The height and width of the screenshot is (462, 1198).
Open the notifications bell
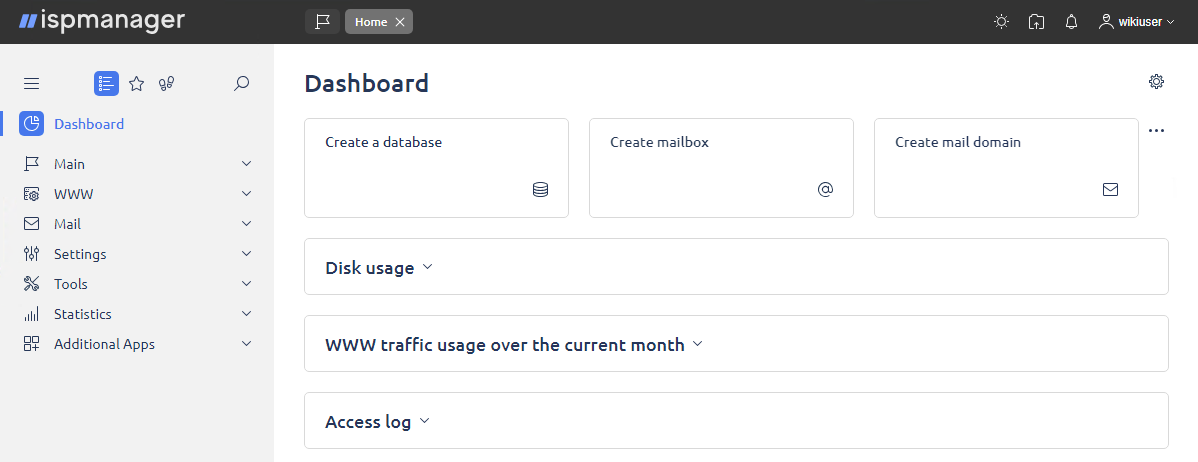click(1071, 22)
